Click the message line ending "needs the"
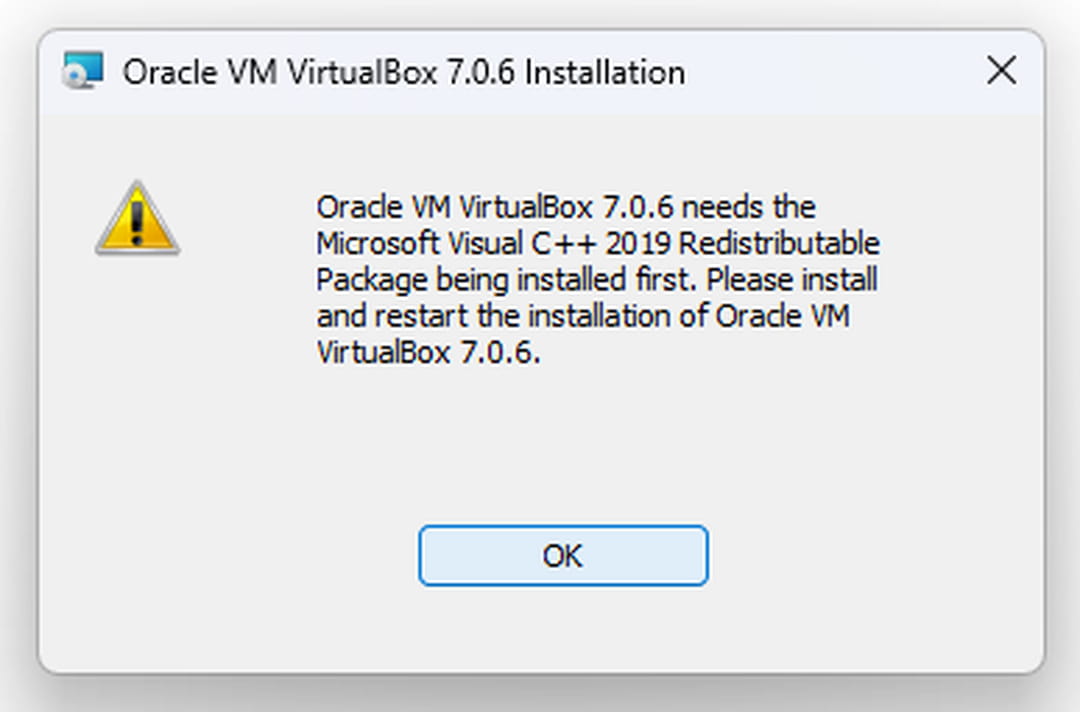Screen dimensions: 1080x712 pos(566,208)
